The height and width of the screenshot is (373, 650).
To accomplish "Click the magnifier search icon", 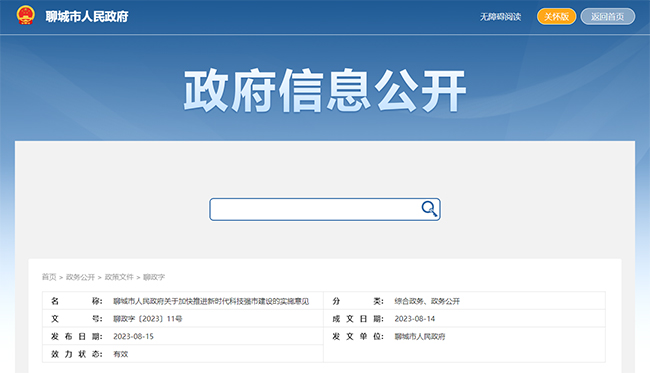I will coord(429,208).
